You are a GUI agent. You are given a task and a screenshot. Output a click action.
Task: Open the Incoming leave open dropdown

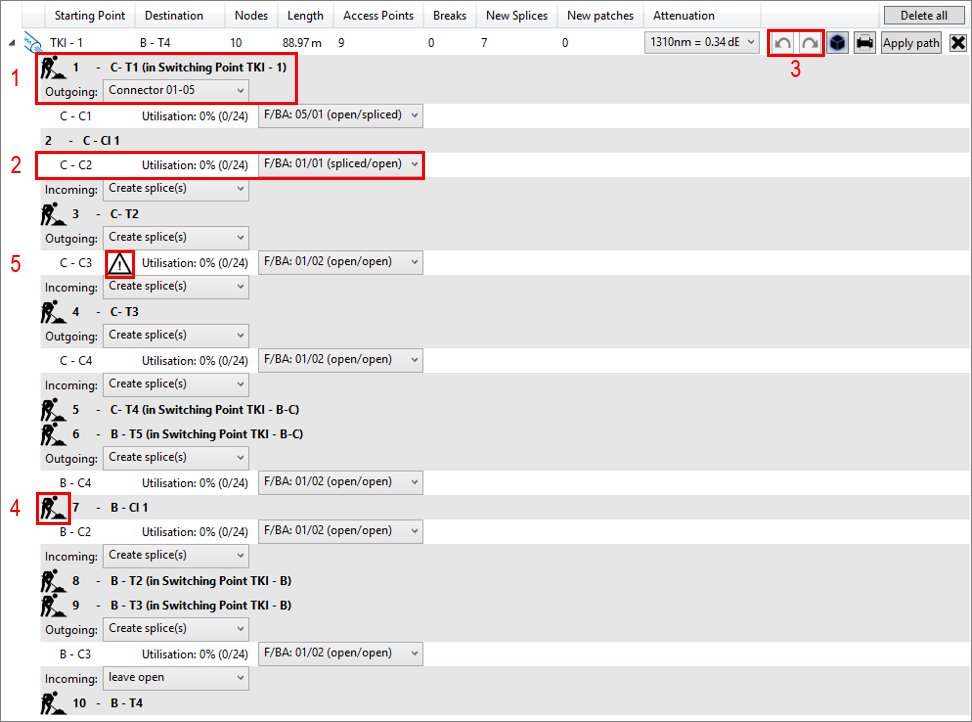point(175,677)
